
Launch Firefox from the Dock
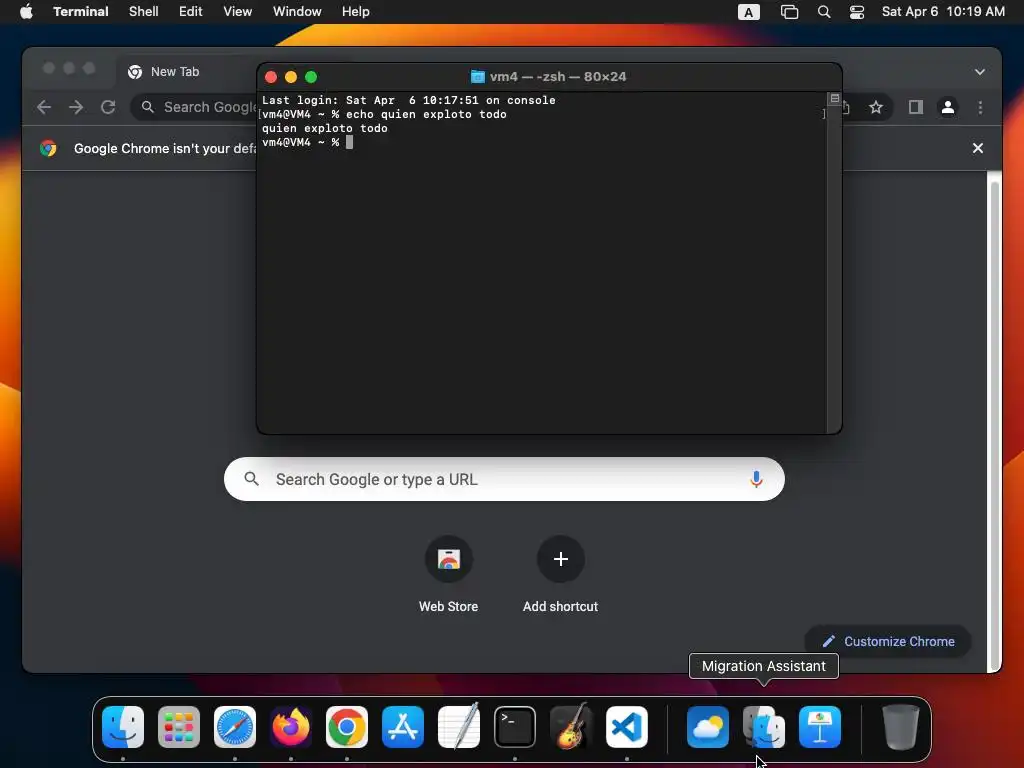[x=291, y=727]
